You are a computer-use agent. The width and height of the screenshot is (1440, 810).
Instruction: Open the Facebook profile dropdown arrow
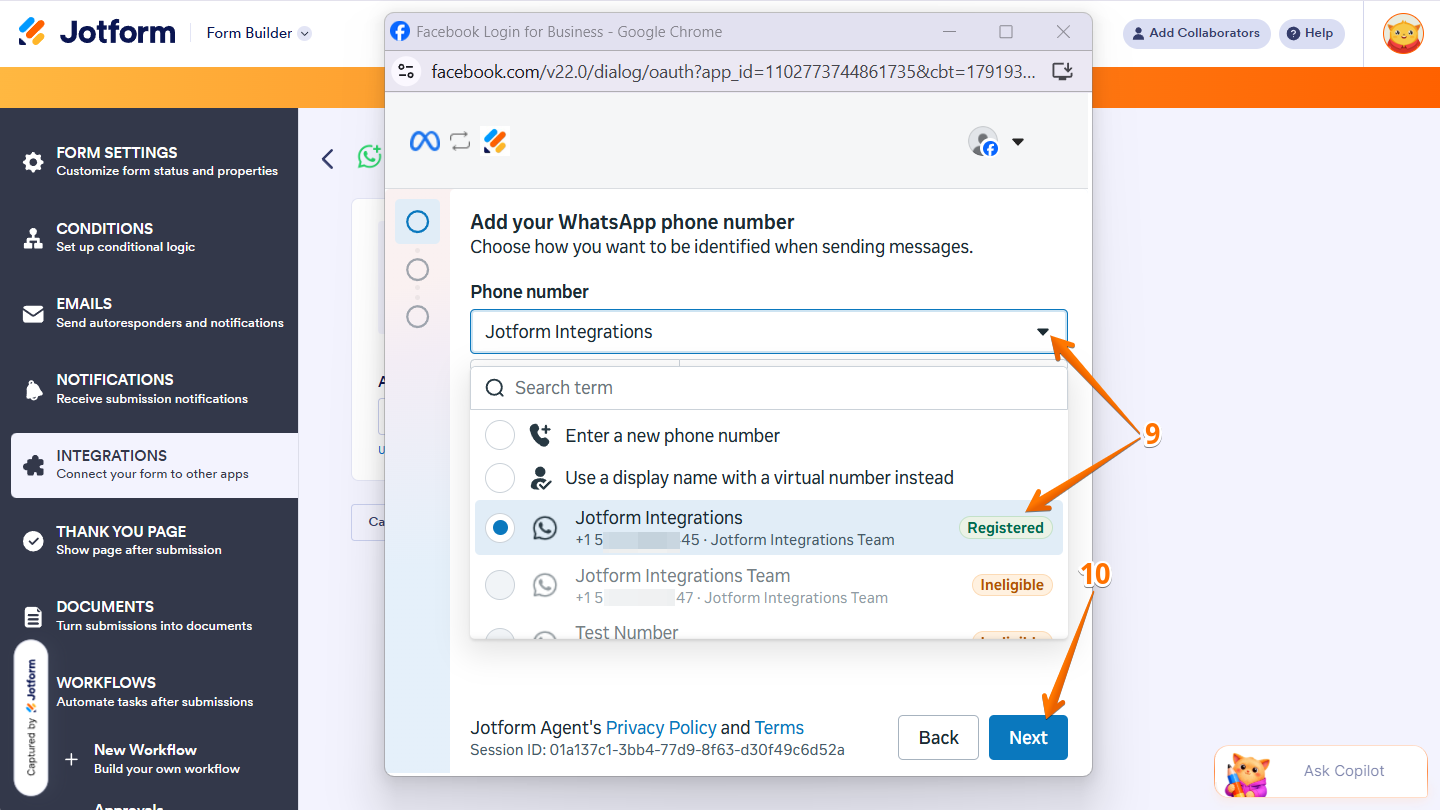[1018, 142]
